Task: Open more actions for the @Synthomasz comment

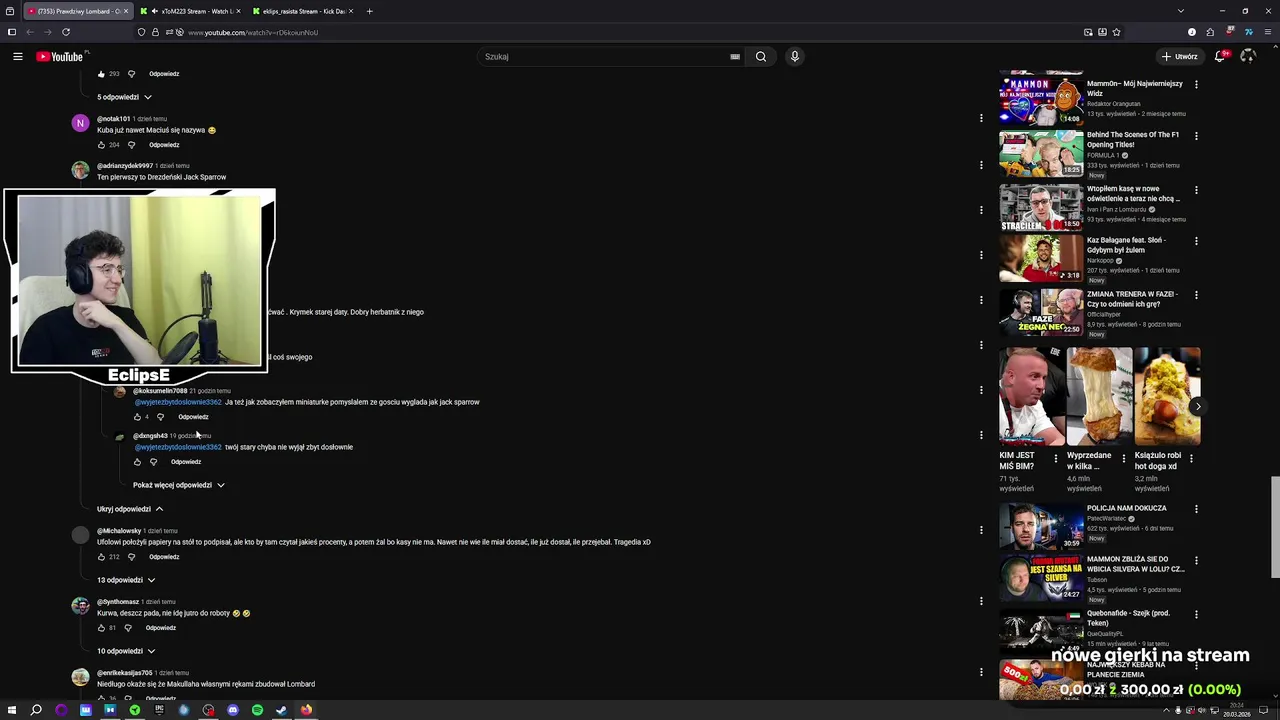Action: tap(981, 601)
